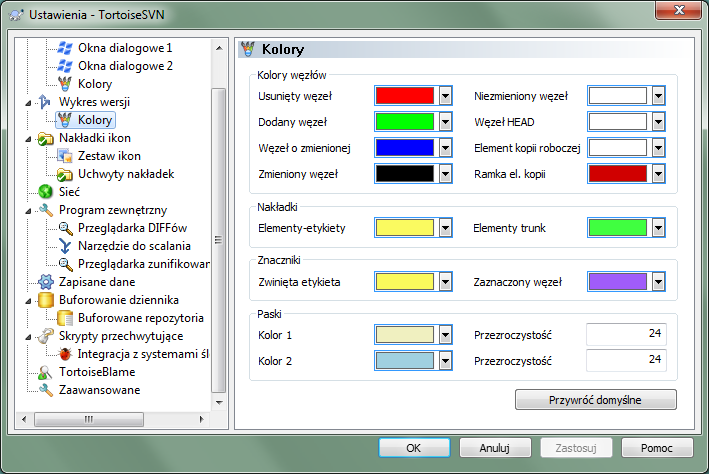Click the Okna dialogowe 2 icon
The height and width of the screenshot is (474, 709).
pos(65,66)
